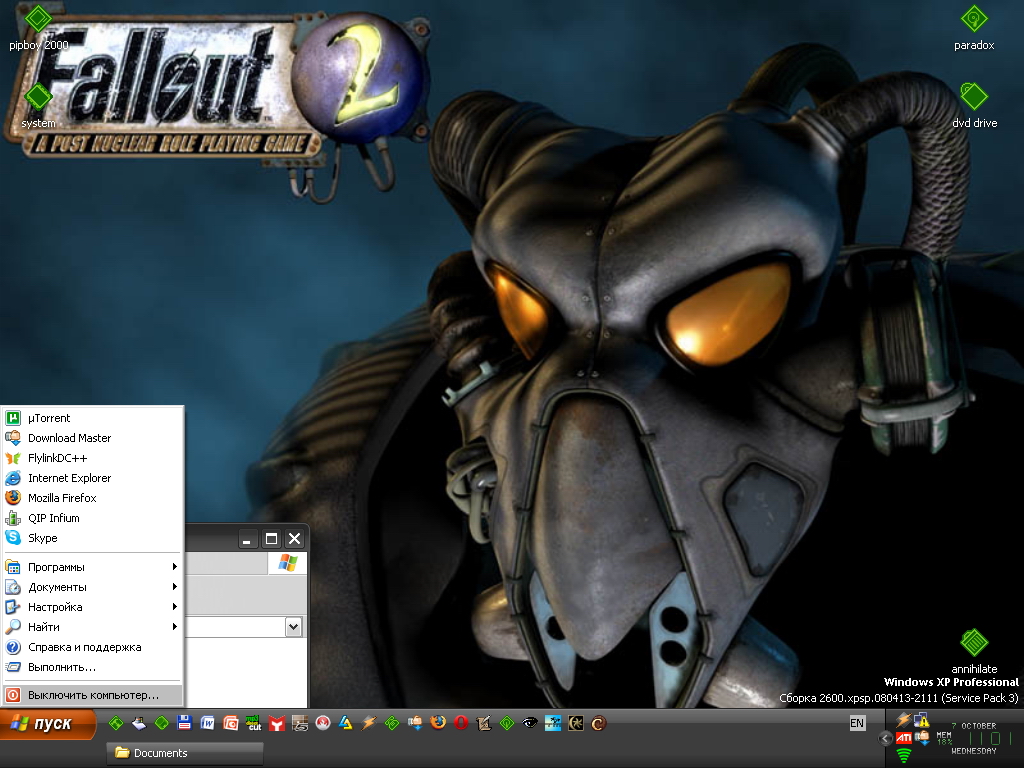Click the brown swirl C icon in Quick Launch
This screenshot has width=1024, height=768.
598,723
